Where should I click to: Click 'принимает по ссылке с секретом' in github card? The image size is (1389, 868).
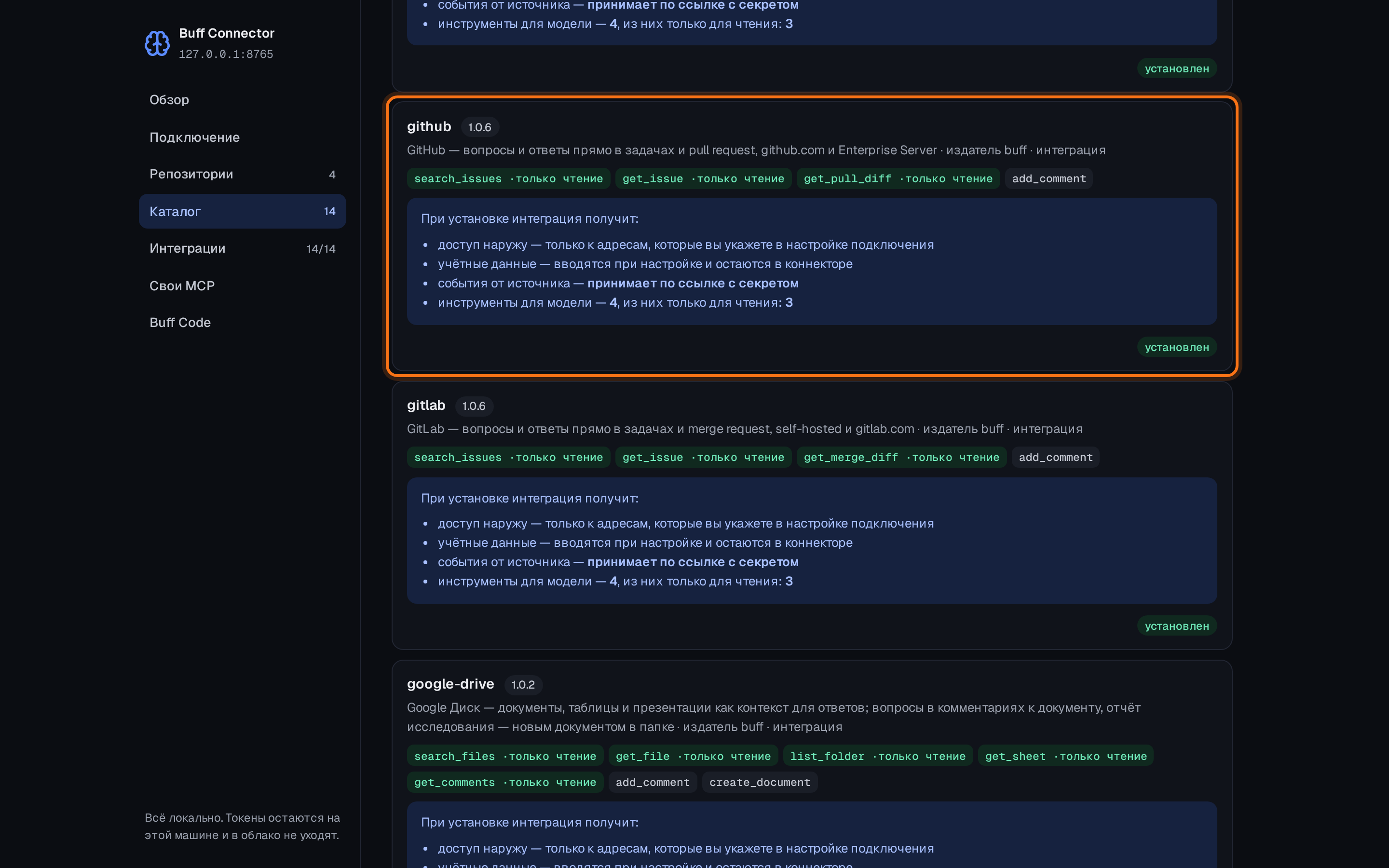pyautogui.click(x=693, y=284)
